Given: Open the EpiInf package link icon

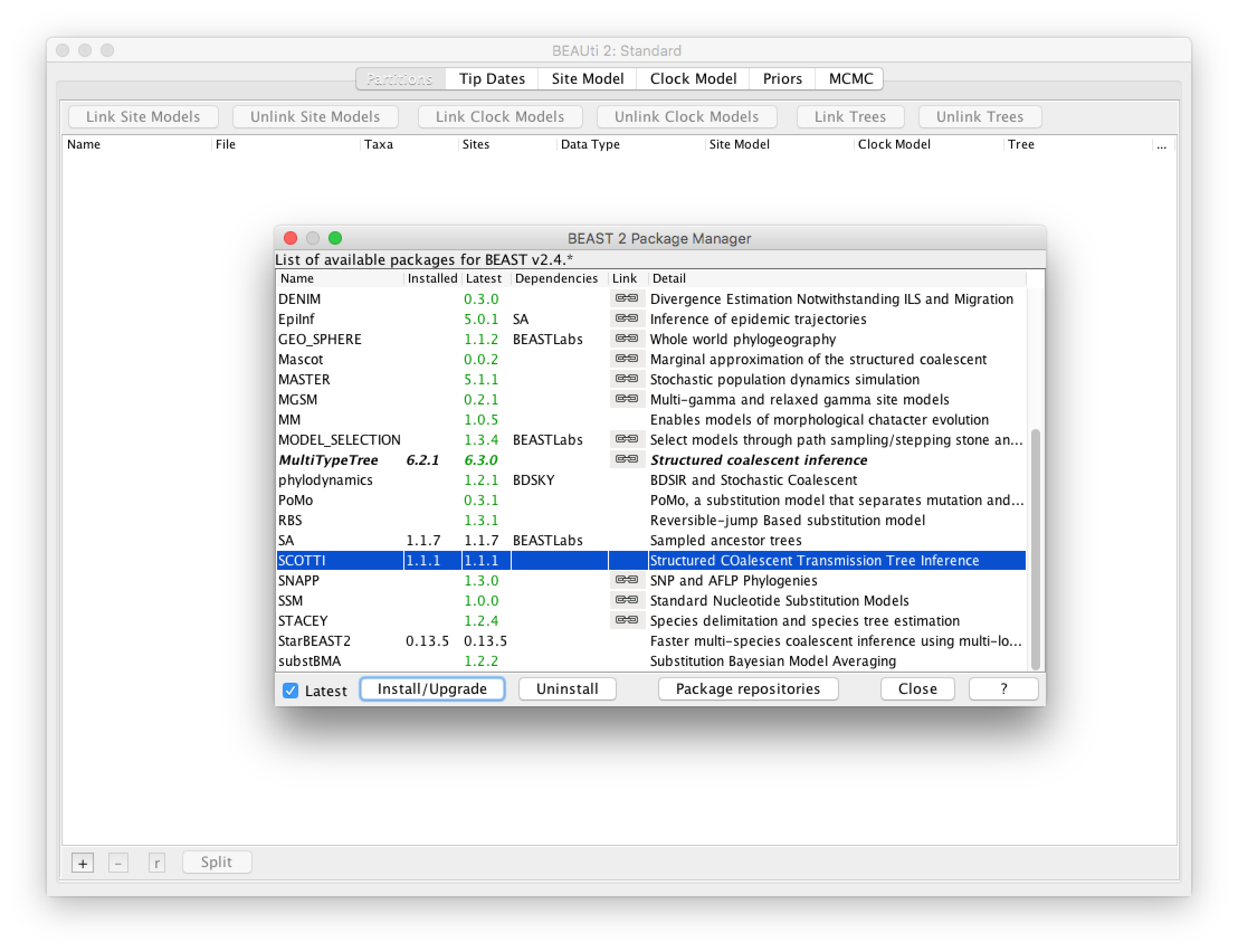Looking at the screenshot, I should pyautogui.click(x=627, y=318).
